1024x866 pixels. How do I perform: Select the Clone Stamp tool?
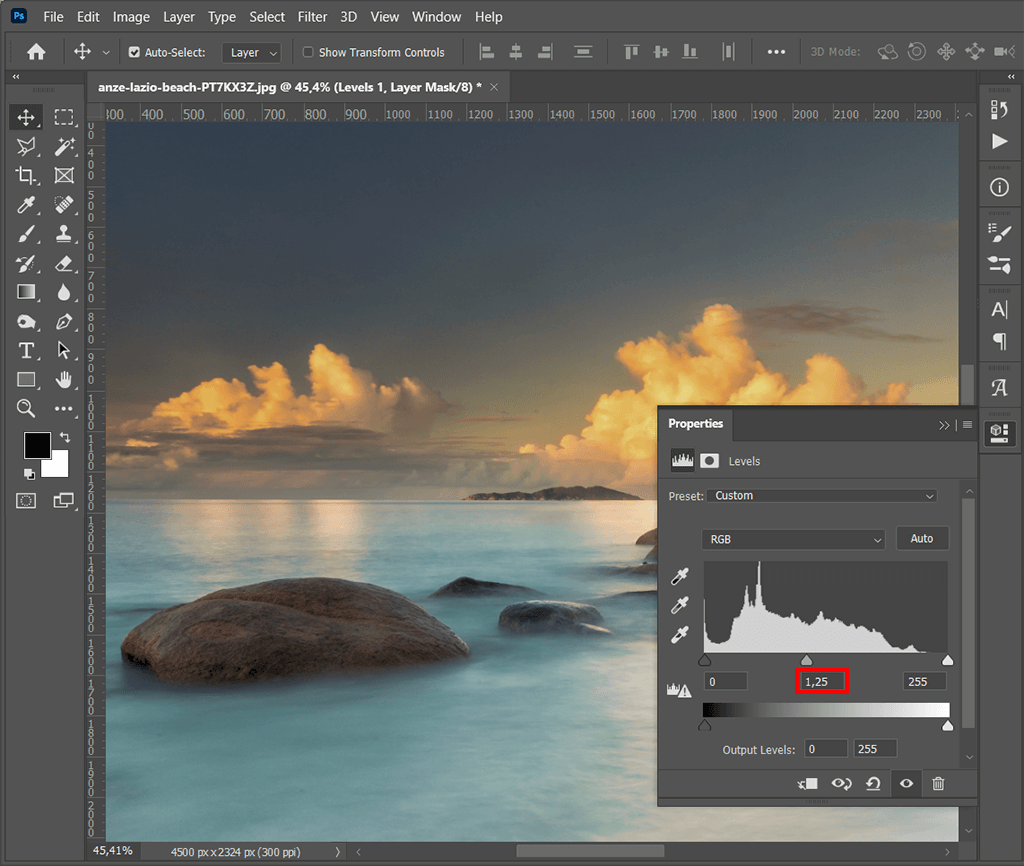coord(63,234)
